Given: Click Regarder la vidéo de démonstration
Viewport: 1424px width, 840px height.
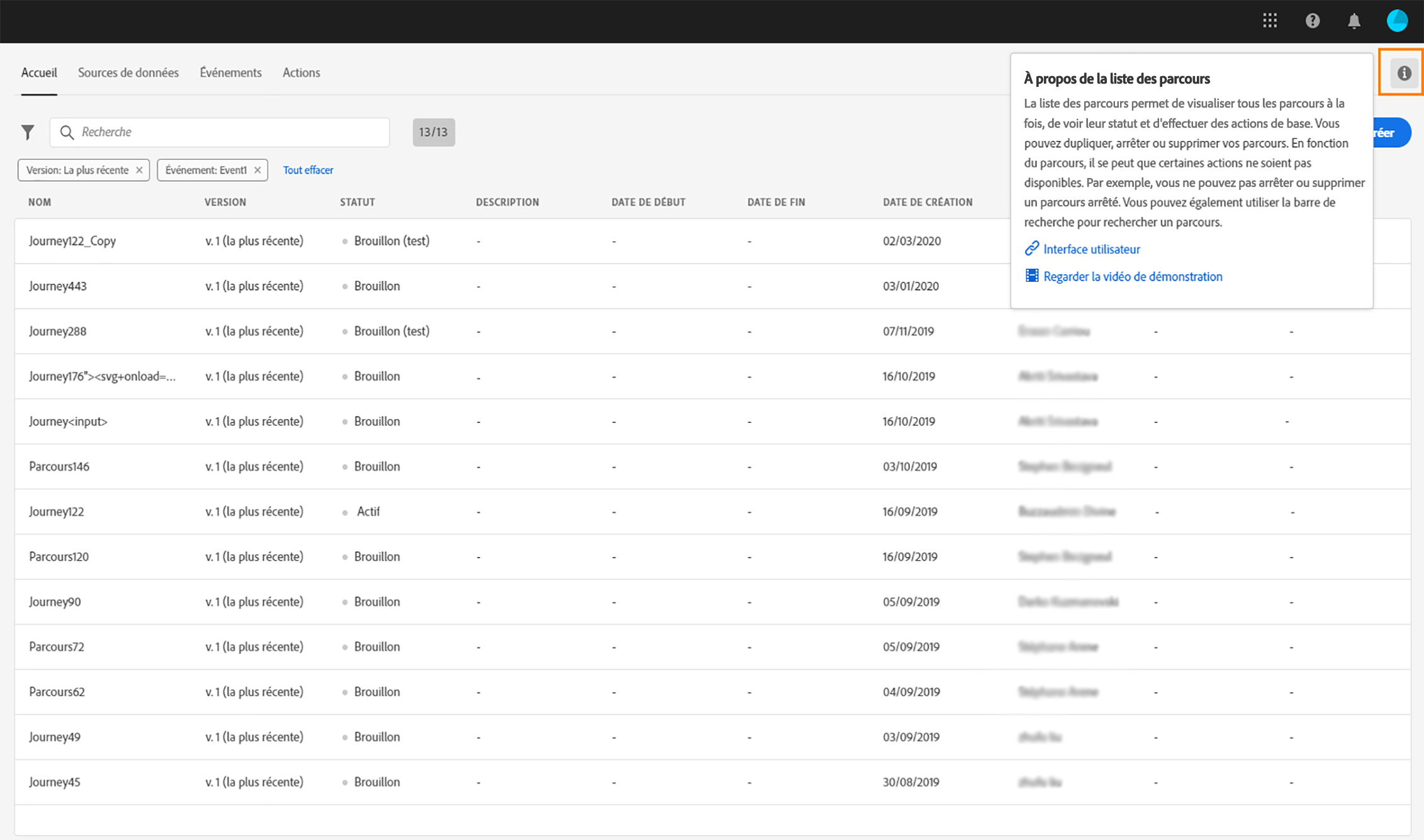Looking at the screenshot, I should coord(1132,276).
